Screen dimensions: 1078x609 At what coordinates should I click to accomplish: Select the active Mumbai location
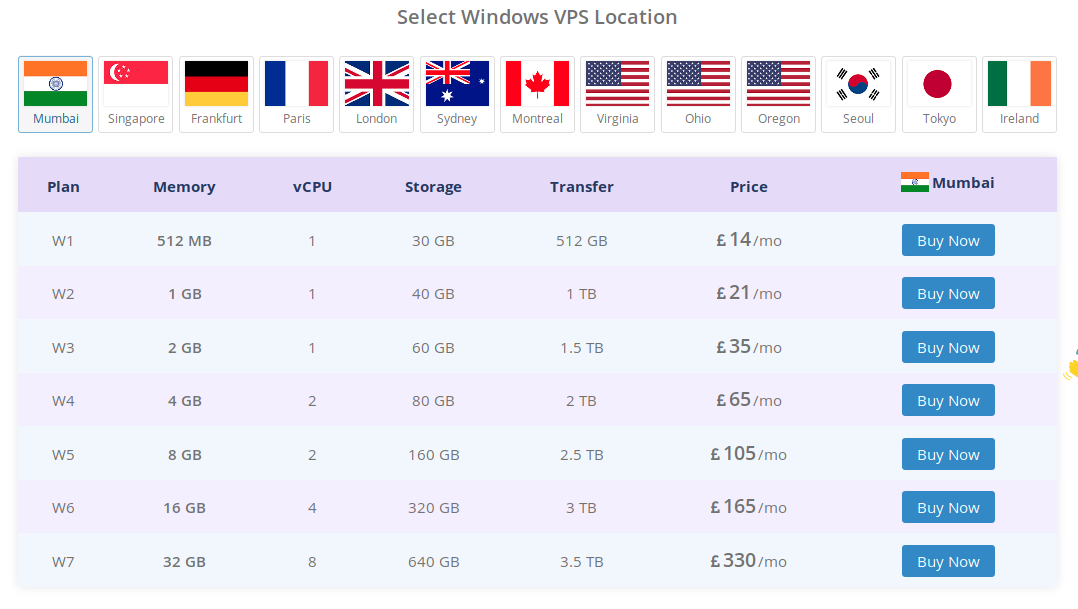pyautogui.click(x=56, y=94)
